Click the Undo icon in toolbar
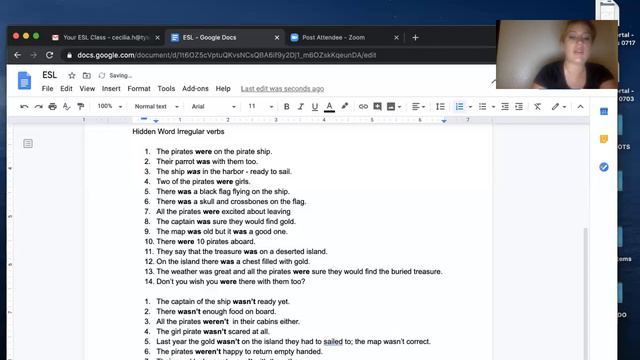The height and width of the screenshot is (360, 640). tap(24, 107)
